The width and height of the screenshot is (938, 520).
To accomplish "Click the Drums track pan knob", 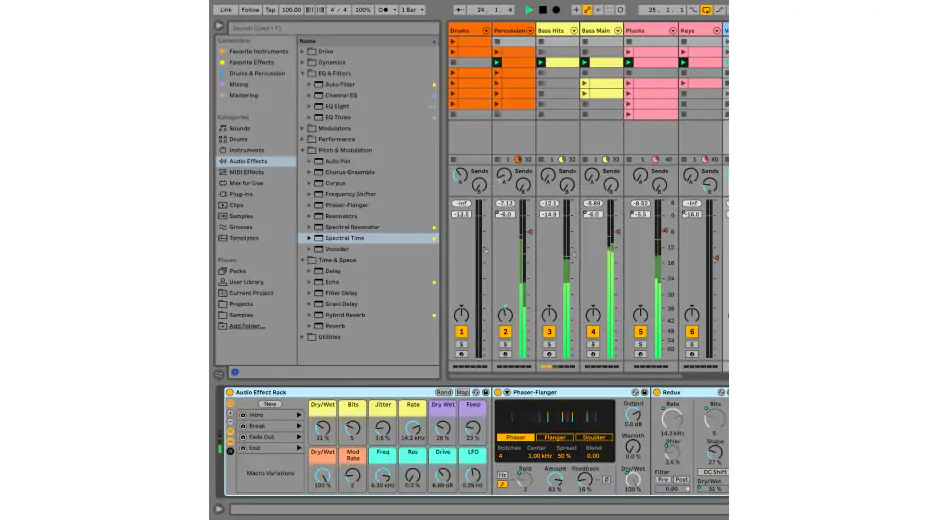I will pyautogui.click(x=461, y=315).
